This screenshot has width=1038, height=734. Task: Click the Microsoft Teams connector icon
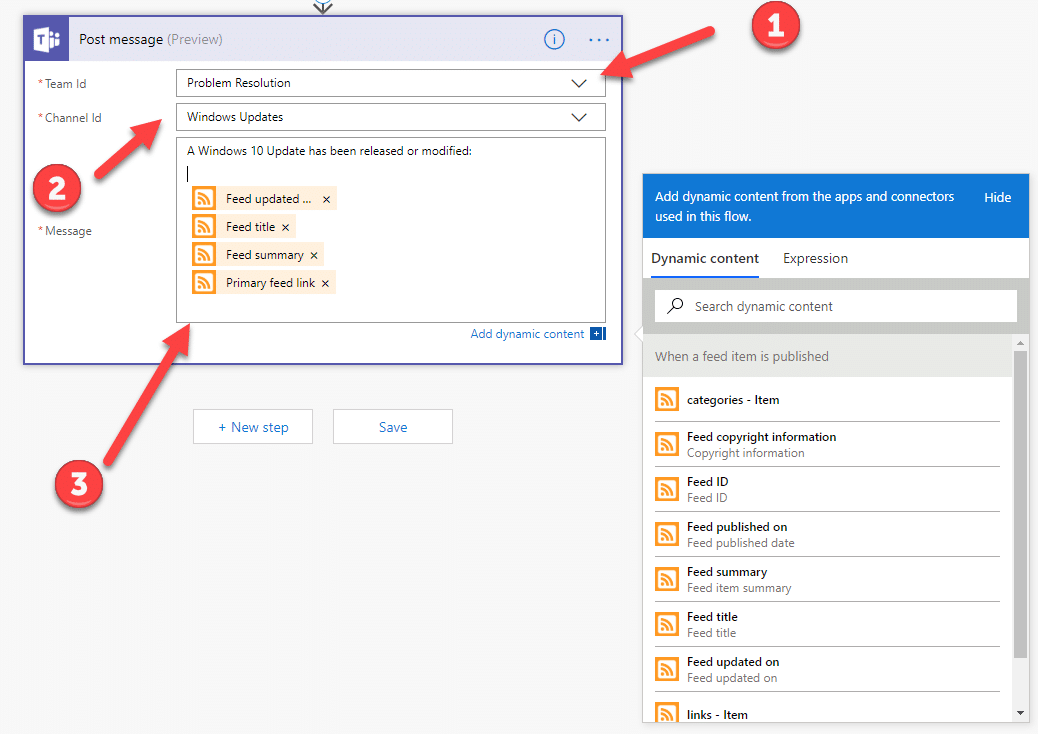pos(47,40)
